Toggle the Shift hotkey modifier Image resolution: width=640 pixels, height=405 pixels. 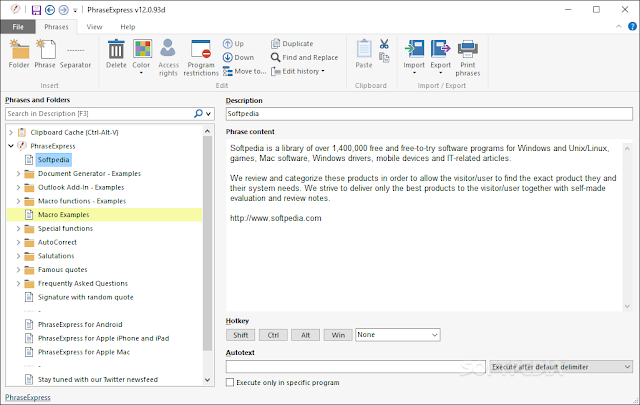pos(240,335)
